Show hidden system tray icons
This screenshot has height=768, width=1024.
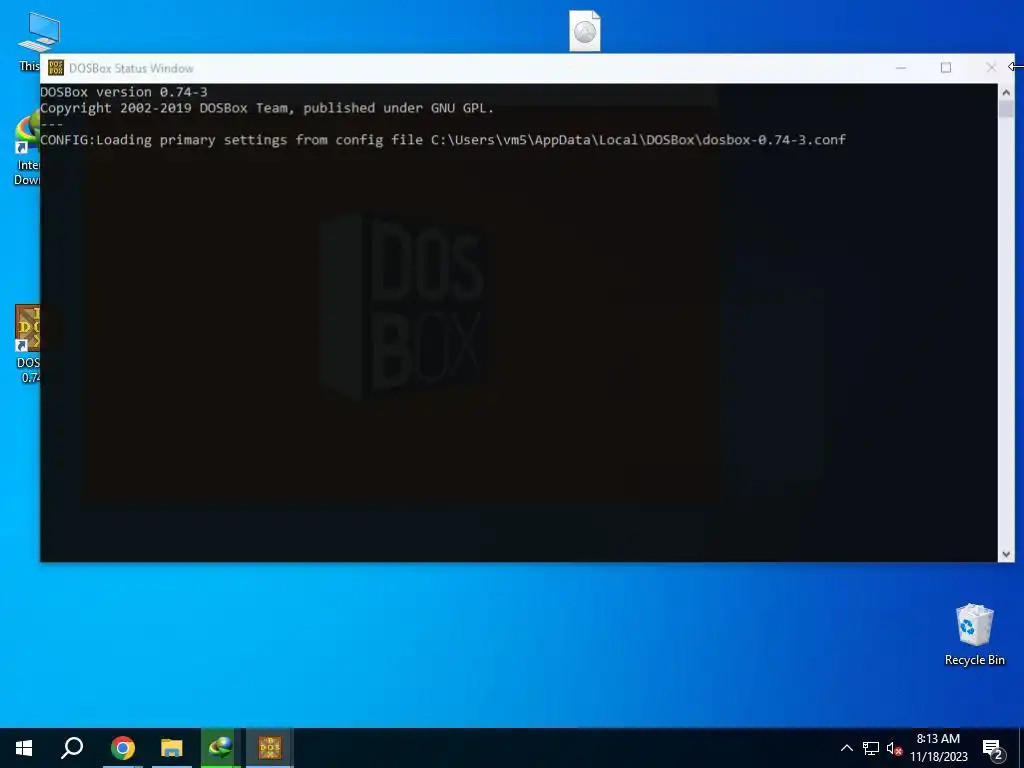846,748
